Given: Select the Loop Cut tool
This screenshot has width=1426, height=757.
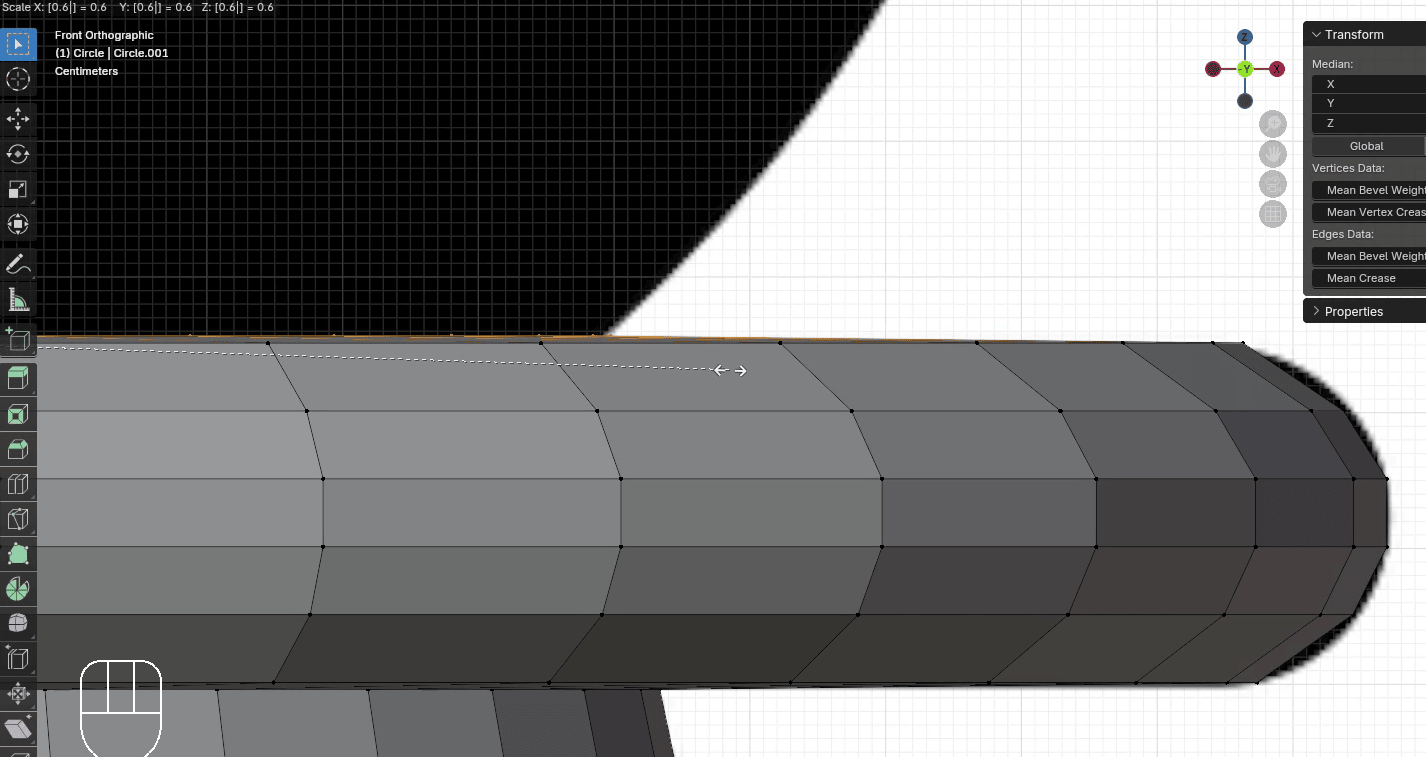Looking at the screenshot, I should (18, 484).
